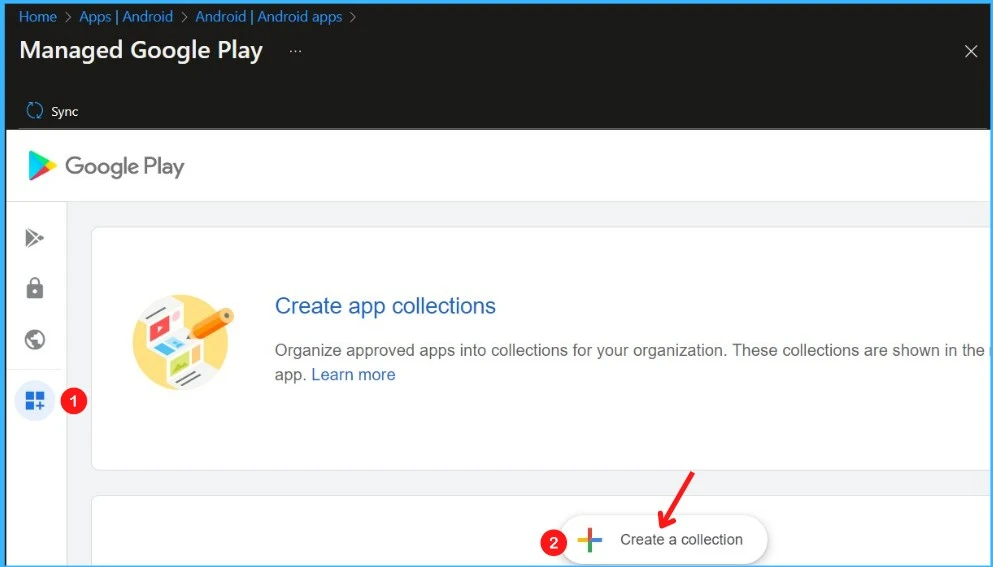The width and height of the screenshot is (993, 567).
Task: Open private apps lock icon in sidebar
Action: 34,288
